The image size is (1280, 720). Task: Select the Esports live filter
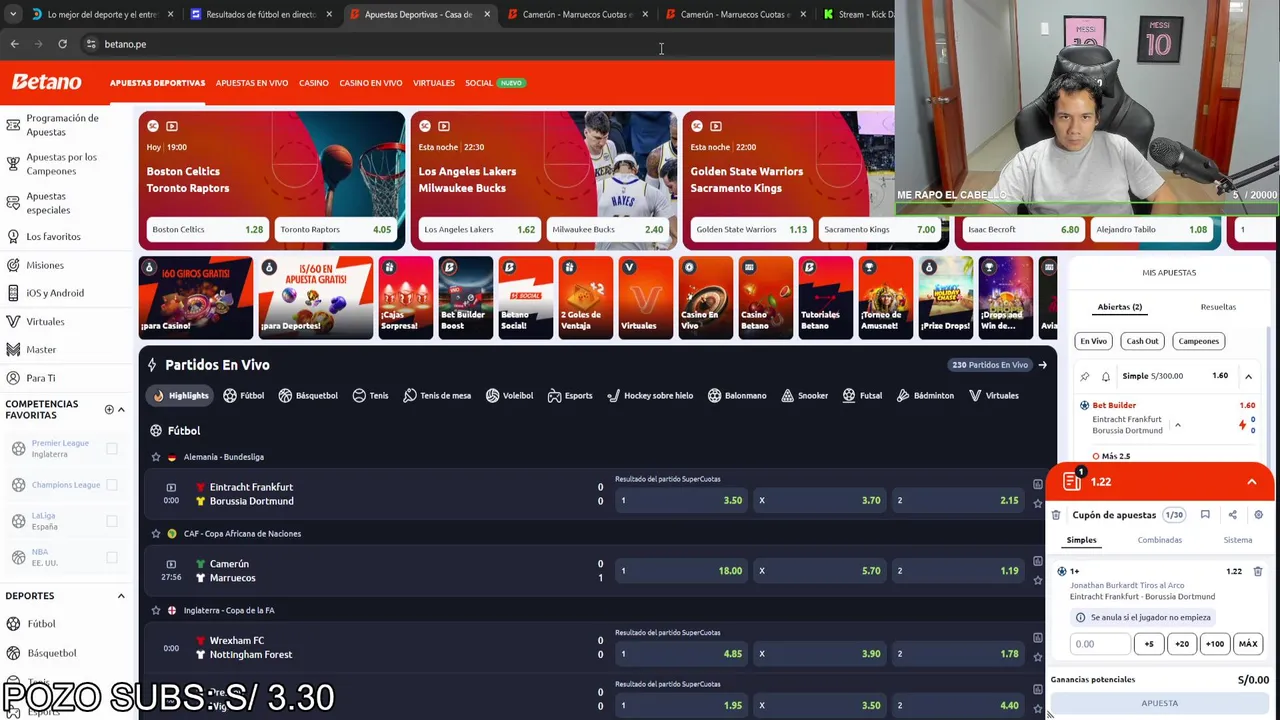[570, 396]
